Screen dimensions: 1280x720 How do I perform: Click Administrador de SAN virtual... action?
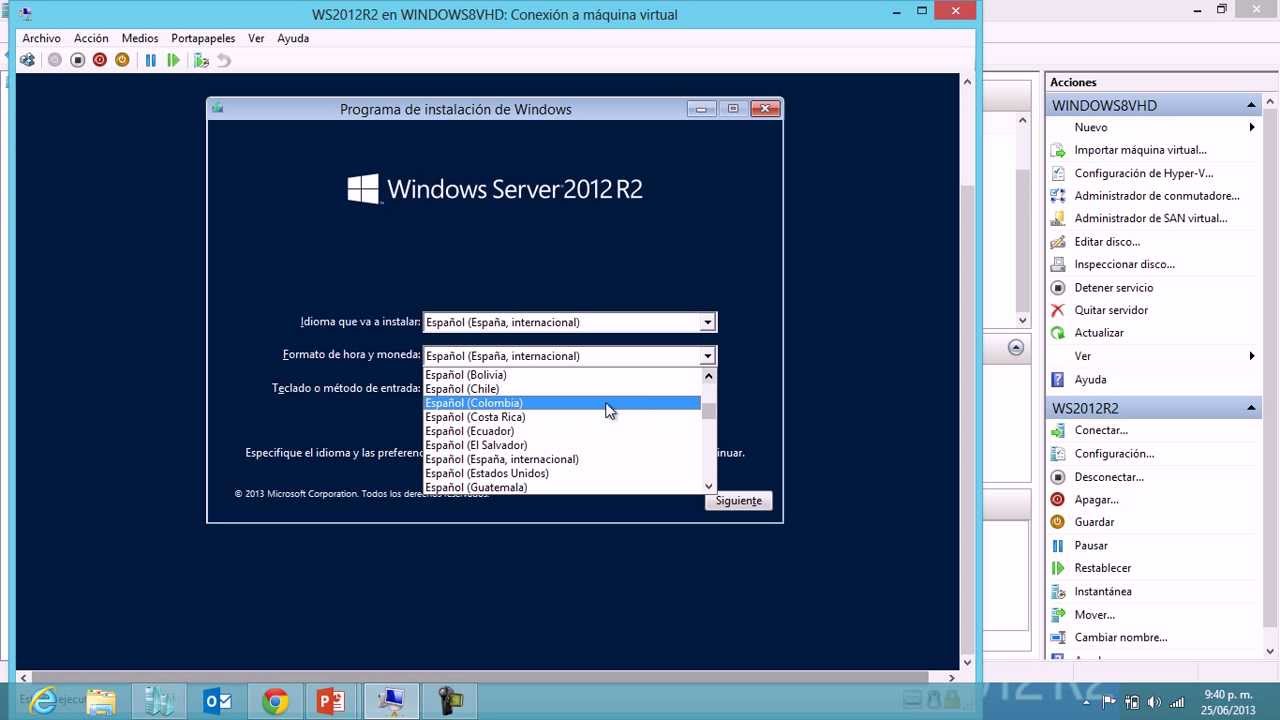pos(1151,218)
